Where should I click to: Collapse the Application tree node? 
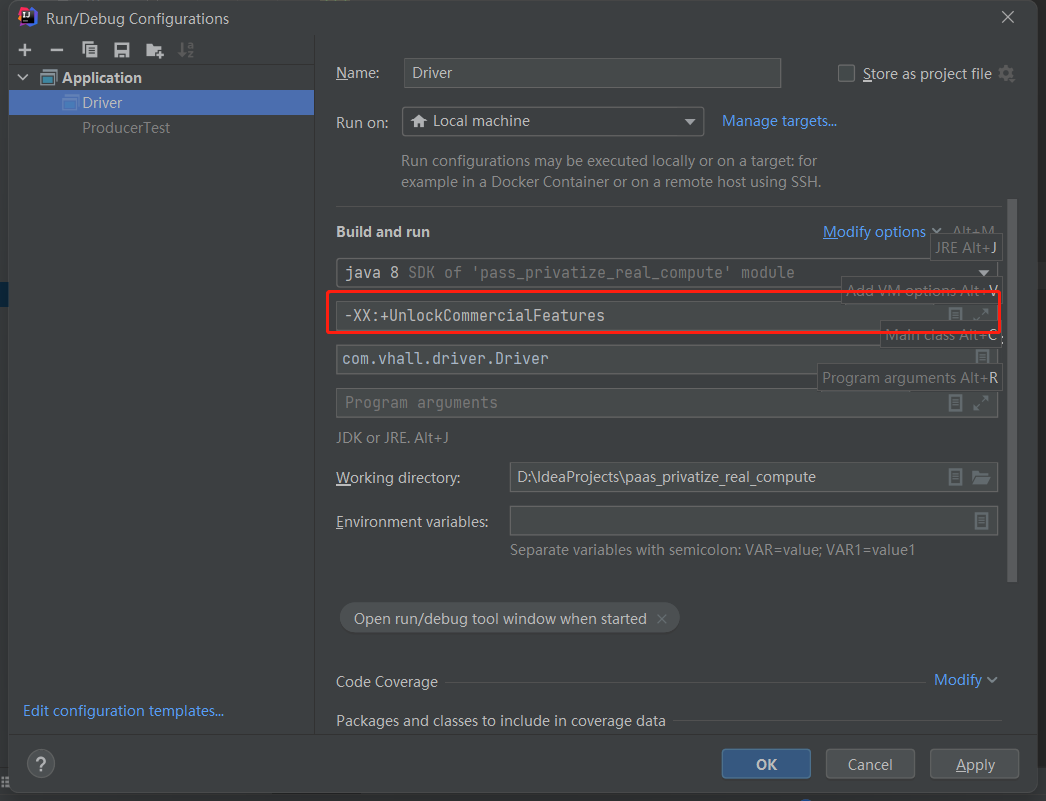(23, 78)
